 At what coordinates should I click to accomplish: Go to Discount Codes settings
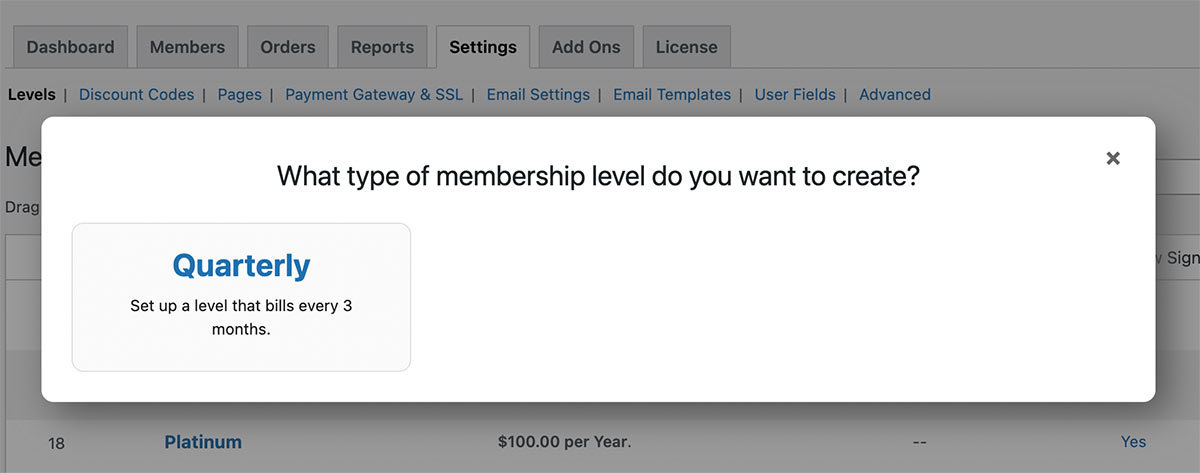click(x=136, y=95)
